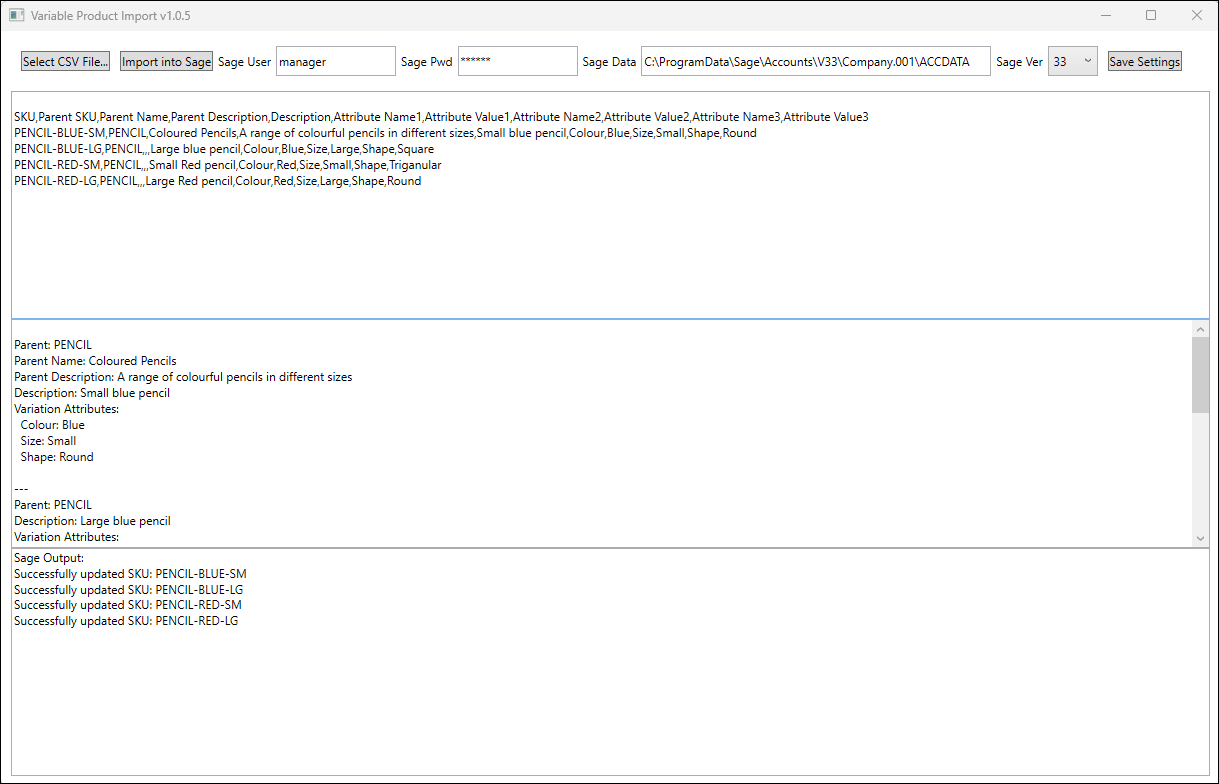Click the 'Successfully updated SKU: PENCIL-BLUE-SM' line
The height and width of the screenshot is (784, 1219).
(130, 574)
